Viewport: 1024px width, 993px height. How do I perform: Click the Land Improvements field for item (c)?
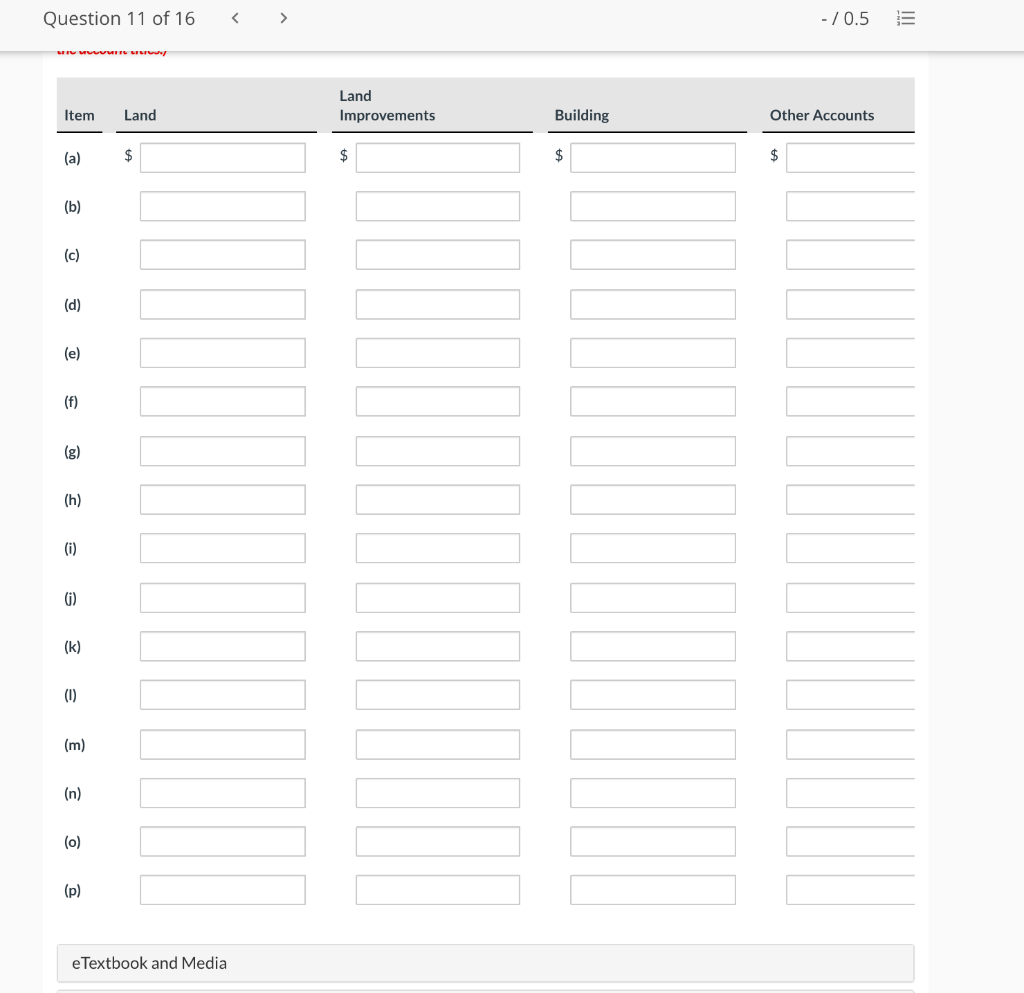click(438, 255)
